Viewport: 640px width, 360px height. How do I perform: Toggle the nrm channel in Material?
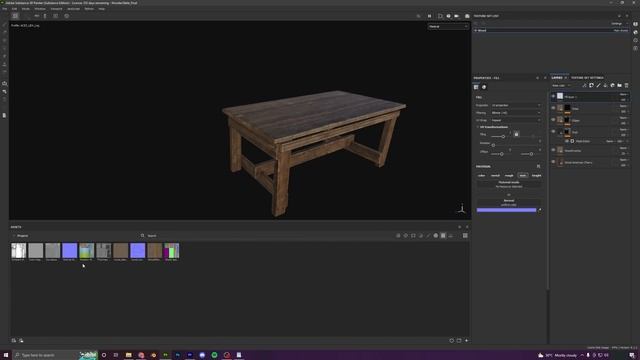click(523, 176)
